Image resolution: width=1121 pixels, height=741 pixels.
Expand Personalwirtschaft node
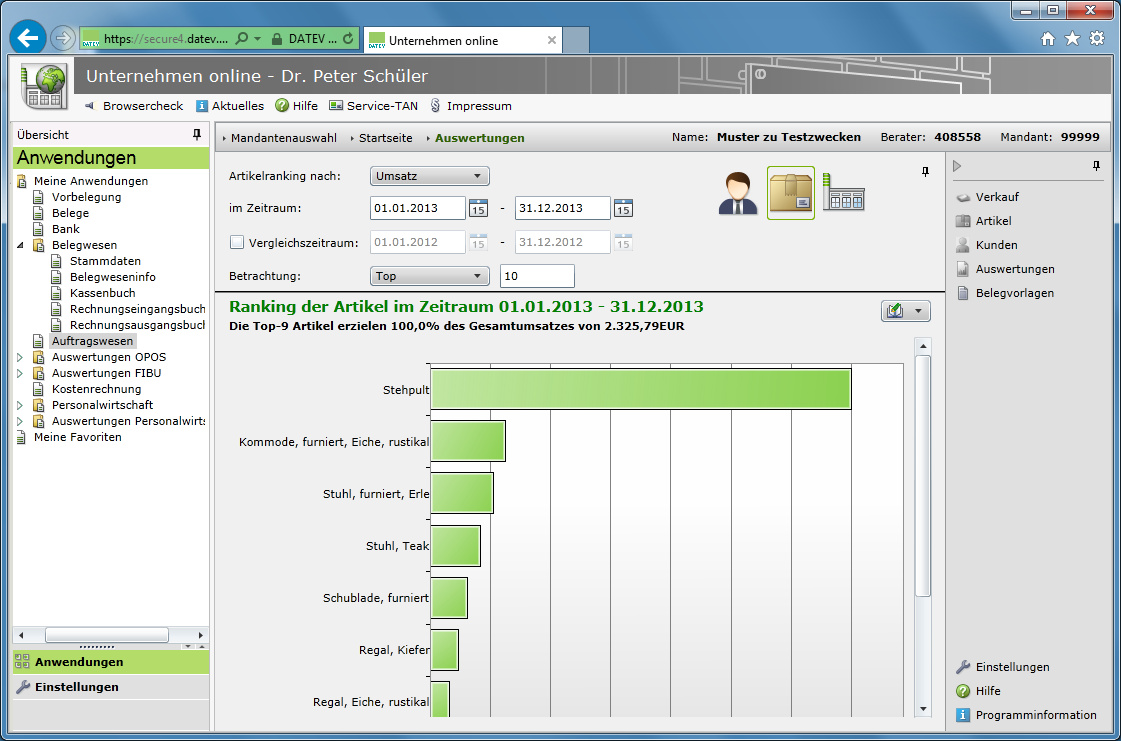(19, 405)
